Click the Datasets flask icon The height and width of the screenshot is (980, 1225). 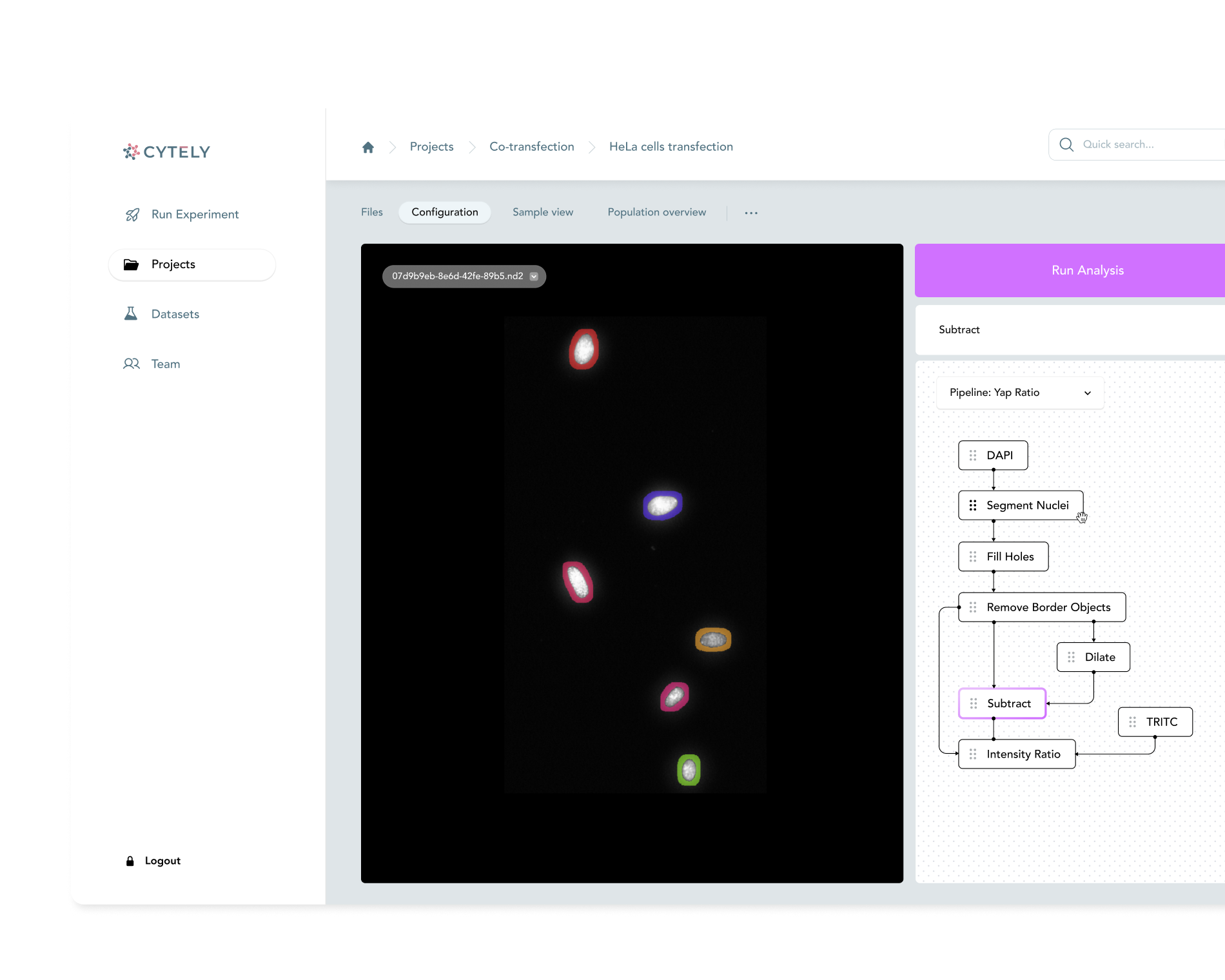[132, 313]
